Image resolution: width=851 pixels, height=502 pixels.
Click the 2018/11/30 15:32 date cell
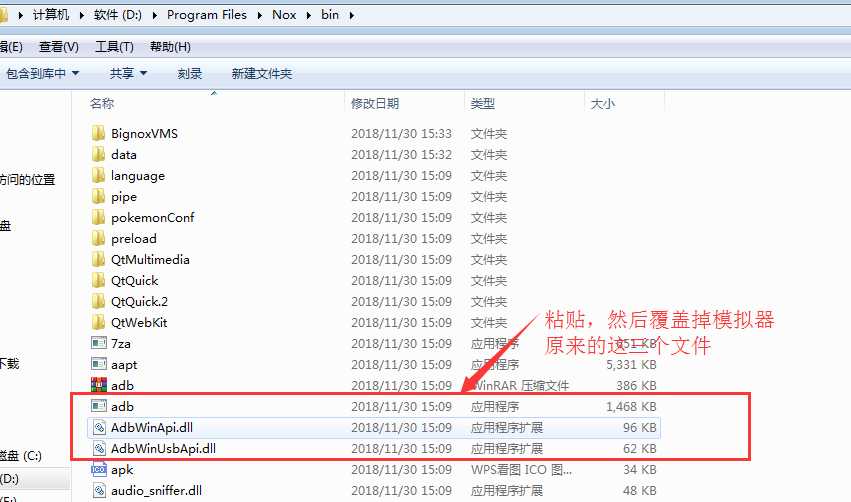pos(401,154)
